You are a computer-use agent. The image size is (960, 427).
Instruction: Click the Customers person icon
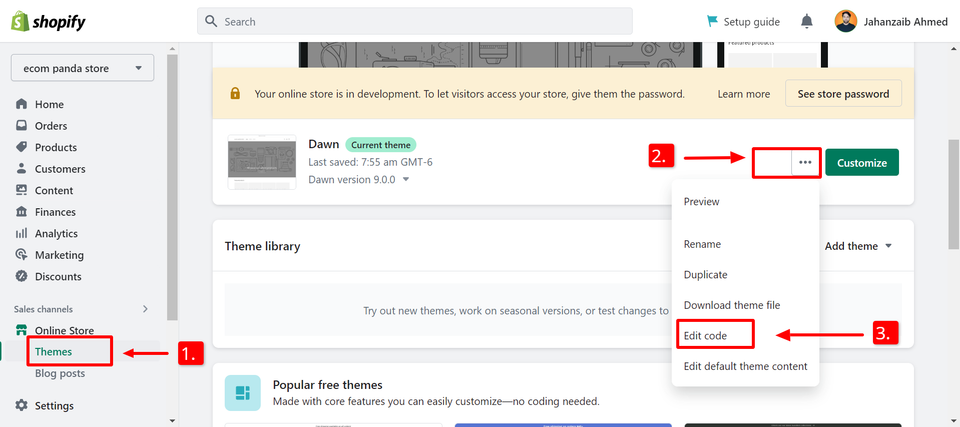pyautogui.click(x=21, y=168)
